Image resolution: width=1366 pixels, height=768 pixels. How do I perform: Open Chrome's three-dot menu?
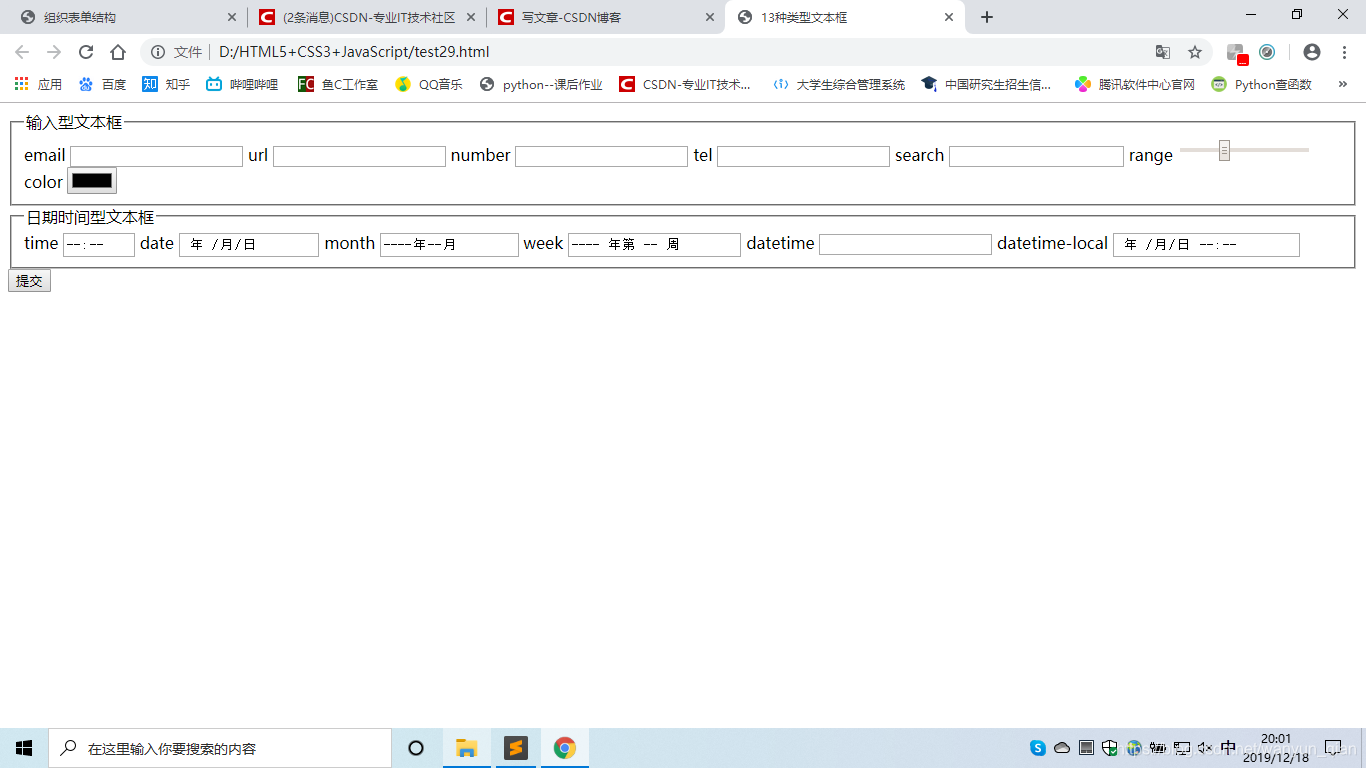coord(1344,52)
